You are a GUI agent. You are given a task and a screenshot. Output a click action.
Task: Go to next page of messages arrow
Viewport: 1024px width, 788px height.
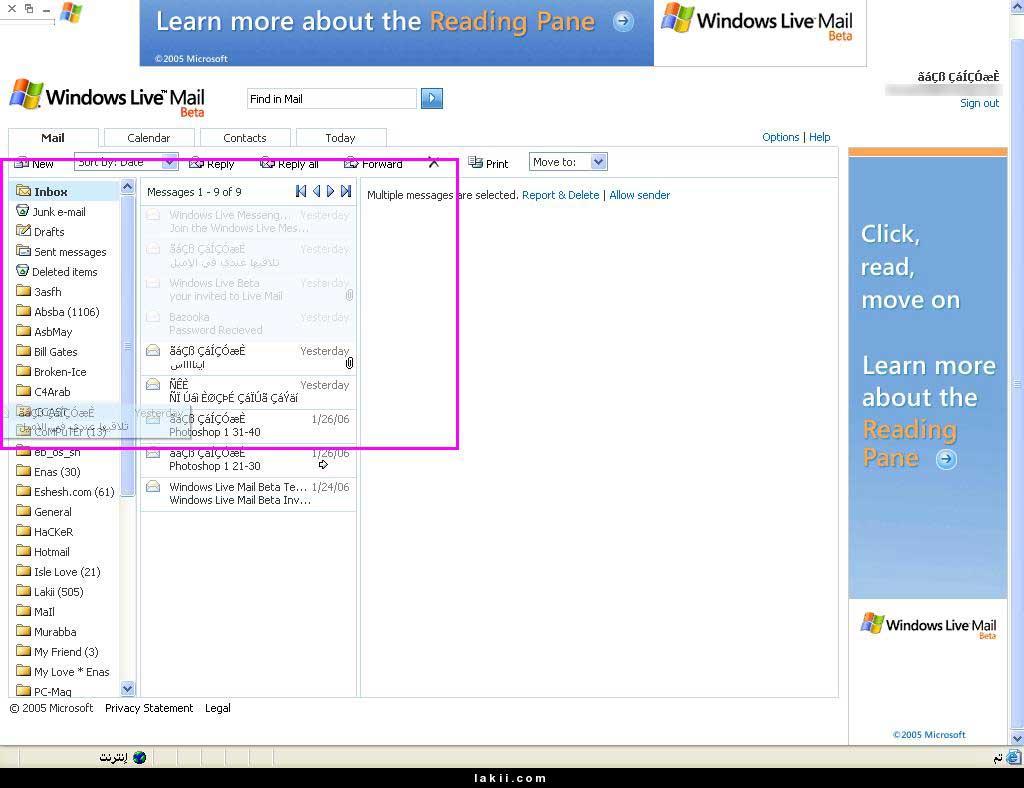(330, 191)
